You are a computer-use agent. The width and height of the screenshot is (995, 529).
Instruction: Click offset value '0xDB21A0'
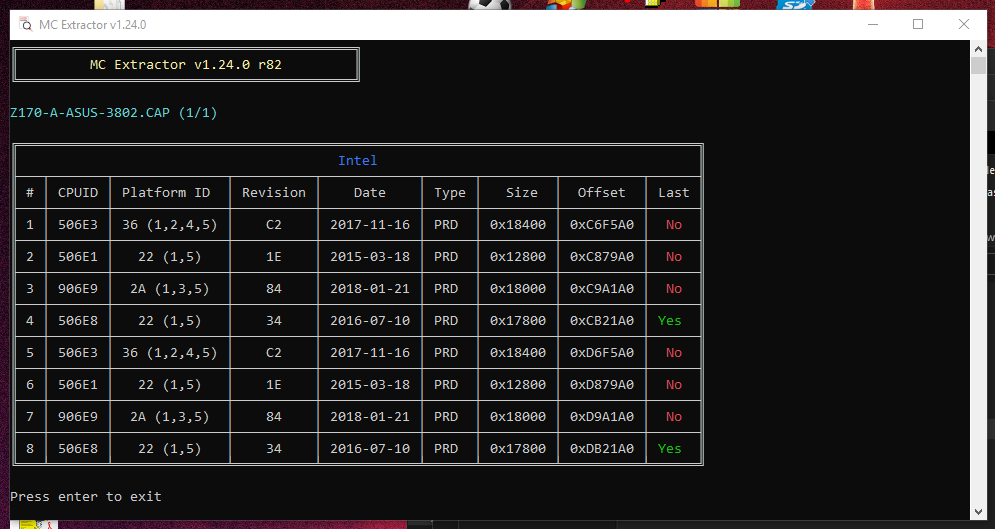click(602, 448)
